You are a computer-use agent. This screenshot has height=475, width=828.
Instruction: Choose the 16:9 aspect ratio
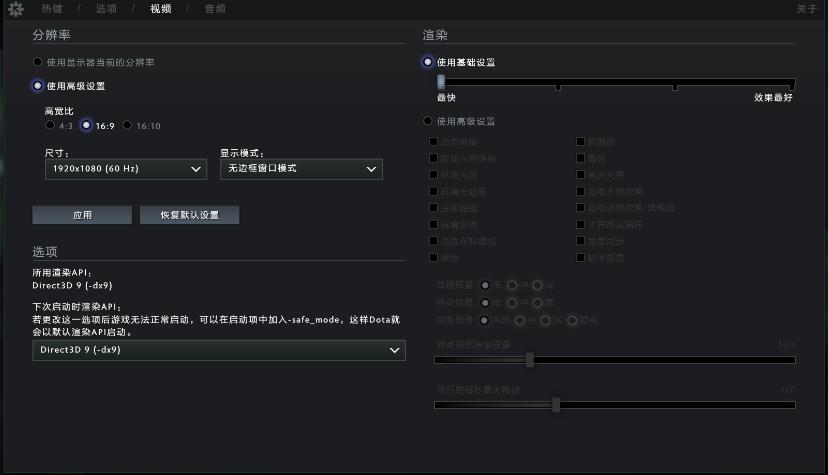pos(86,125)
